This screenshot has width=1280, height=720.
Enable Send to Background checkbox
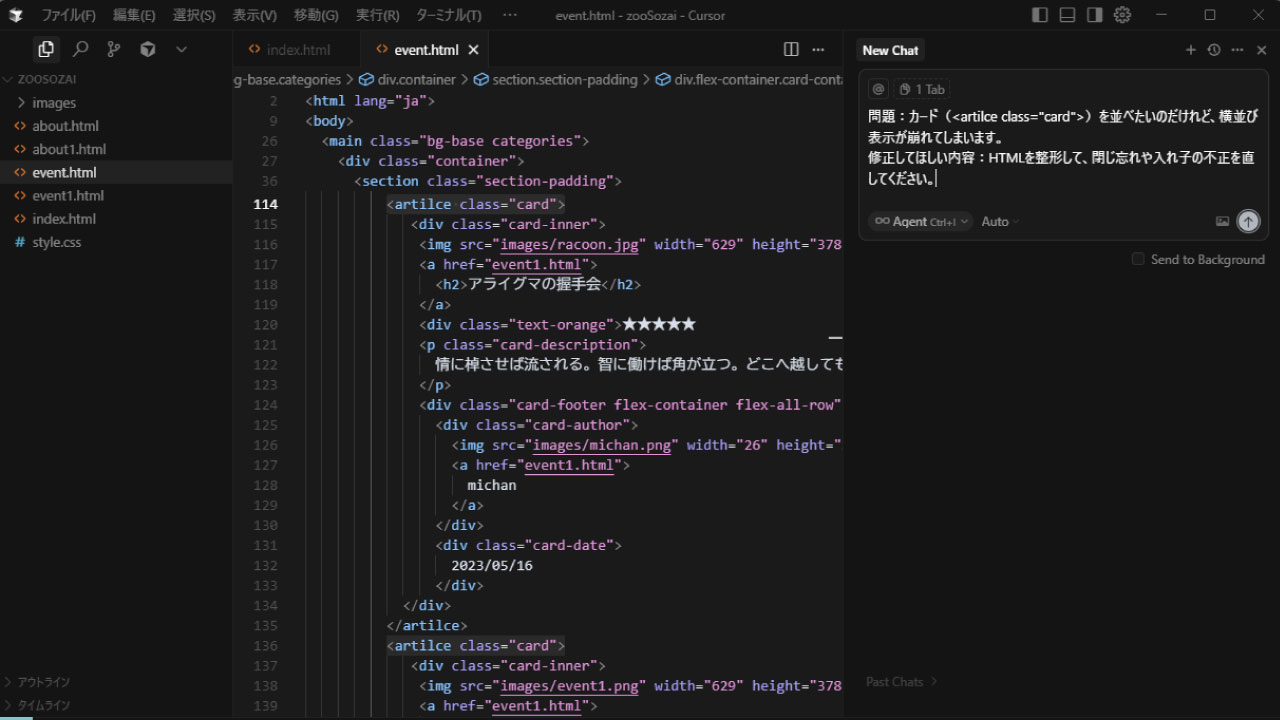coord(1138,259)
